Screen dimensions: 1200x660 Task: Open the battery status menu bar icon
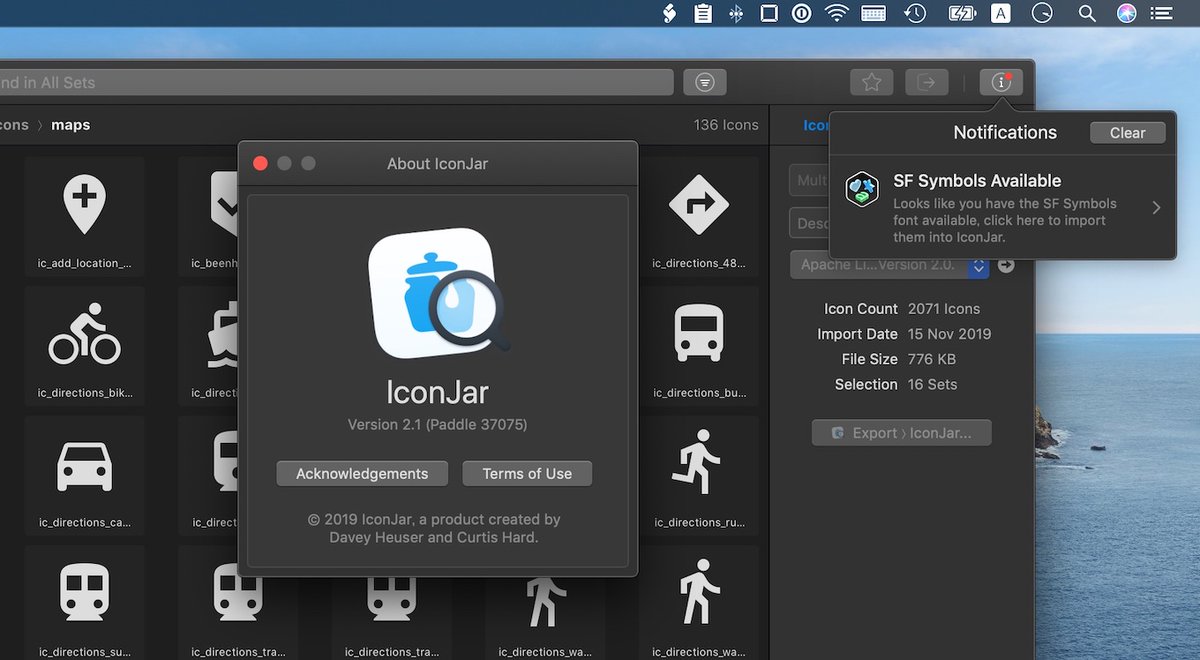pyautogui.click(x=961, y=13)
